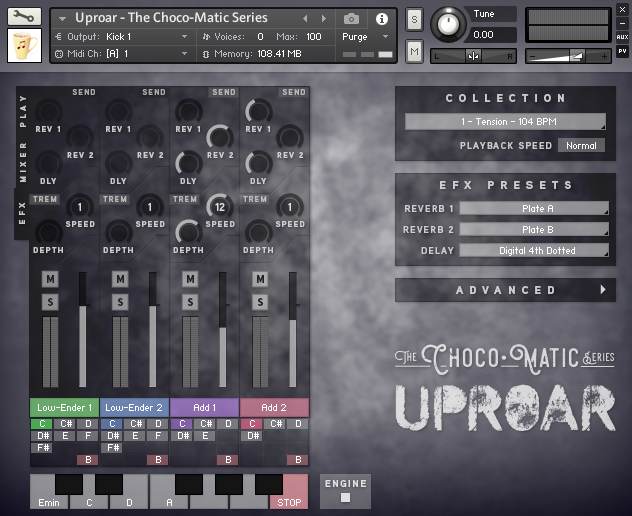632x516 pixels.
Task: Solo the Low-Ender 1 channel
Action: click(x=50, y=302)
